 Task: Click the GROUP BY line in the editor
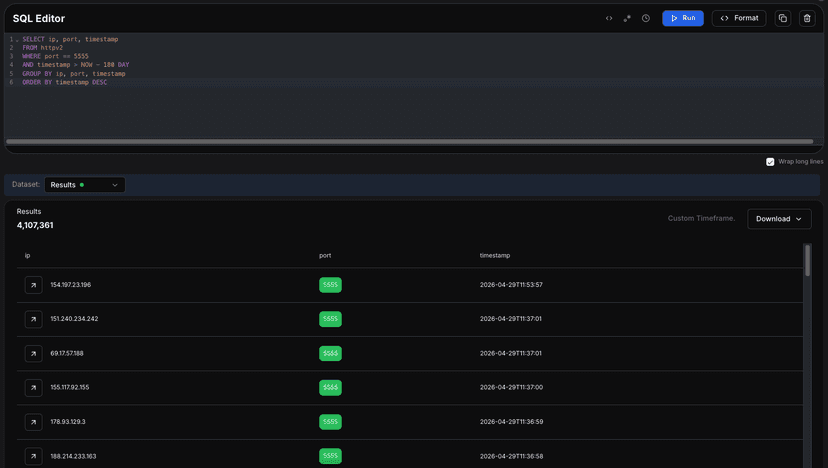(x=73, y=73)
